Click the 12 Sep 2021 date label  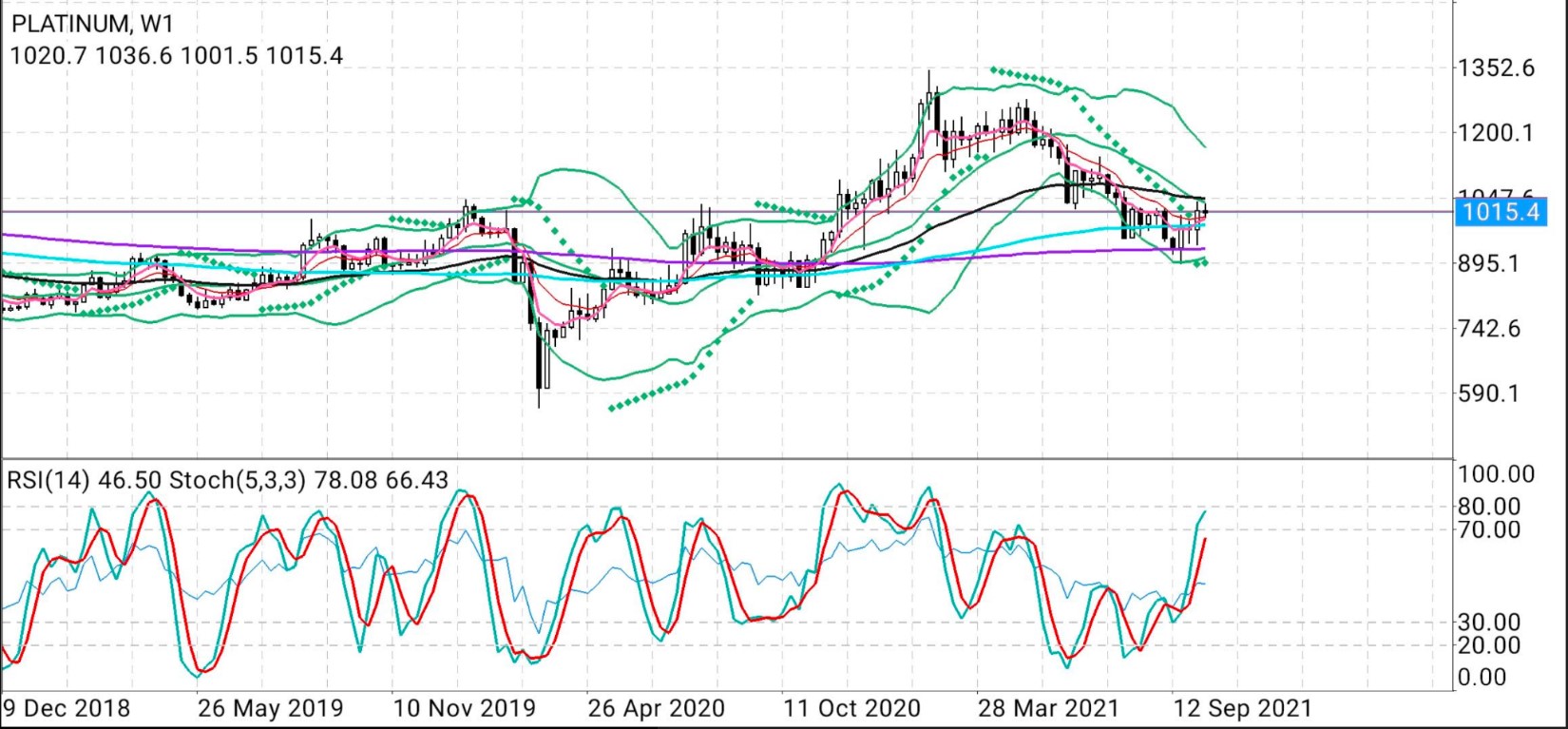1243,709
